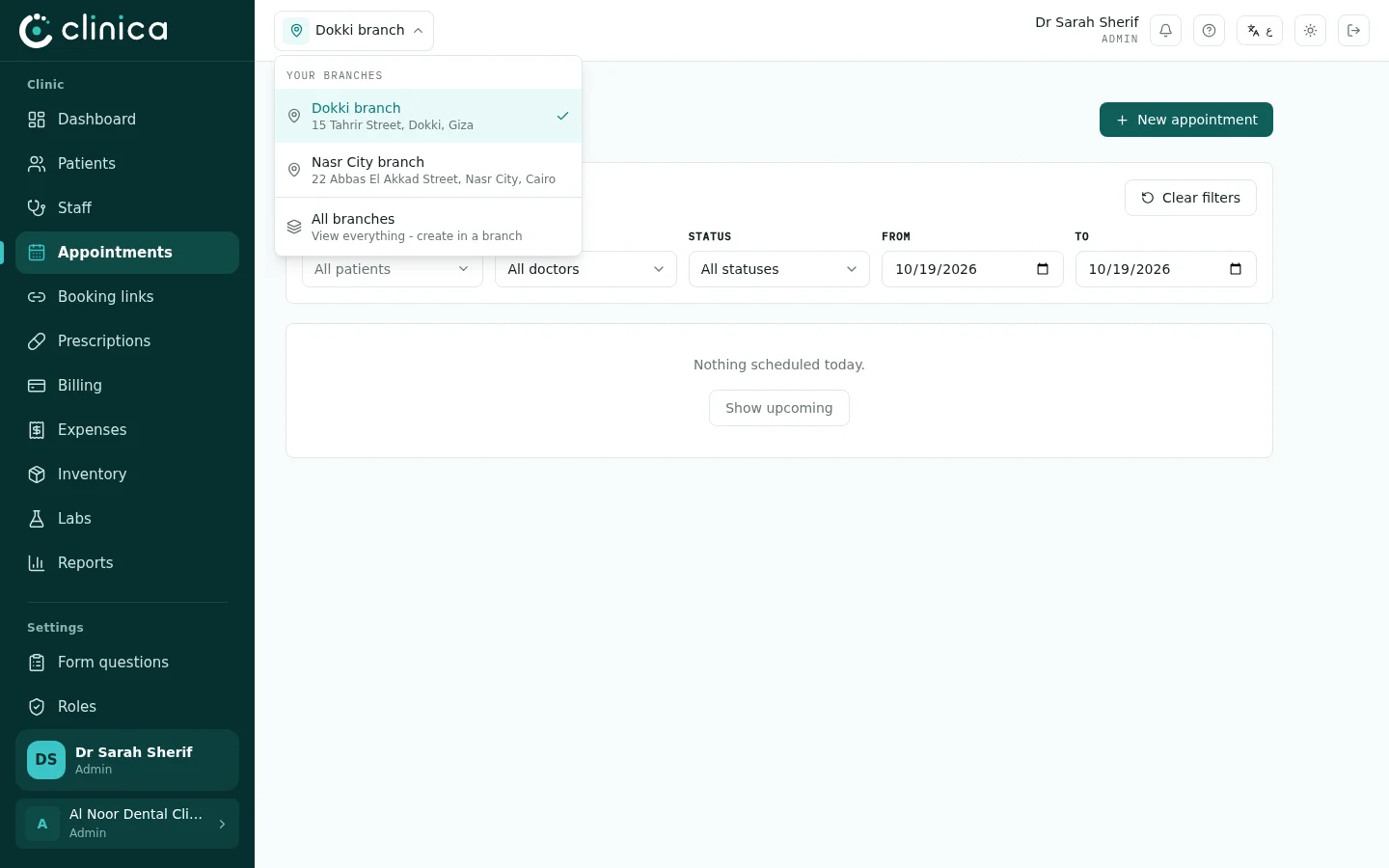Screen dimensions: 1389x868
Task: Open Staff page
Action: [x=127, y=208]
